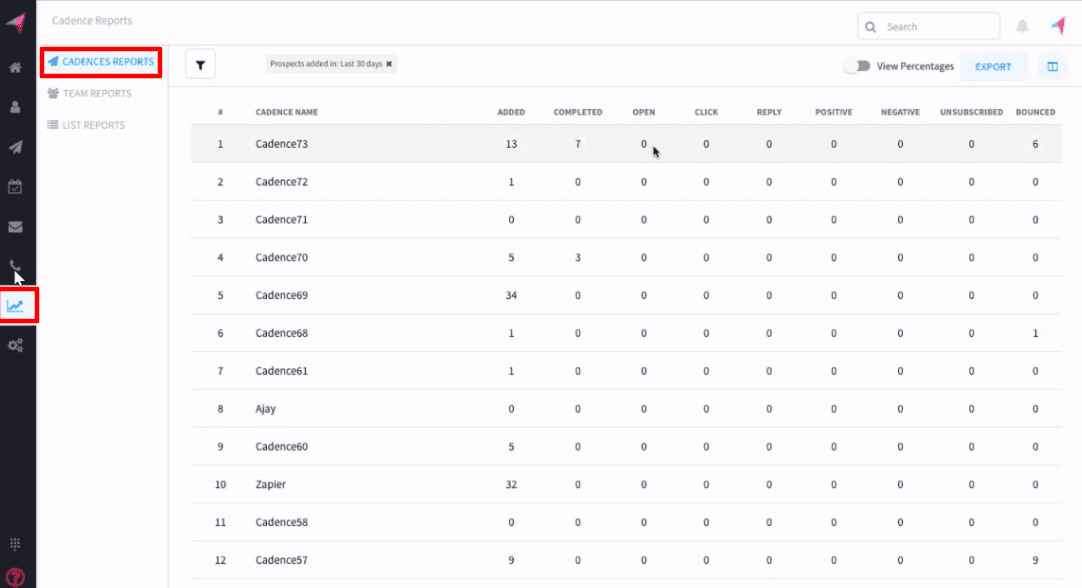Viewport: 1082px width, 588px height.
Task: Open the Home dashboard icon
Action: 15,67
